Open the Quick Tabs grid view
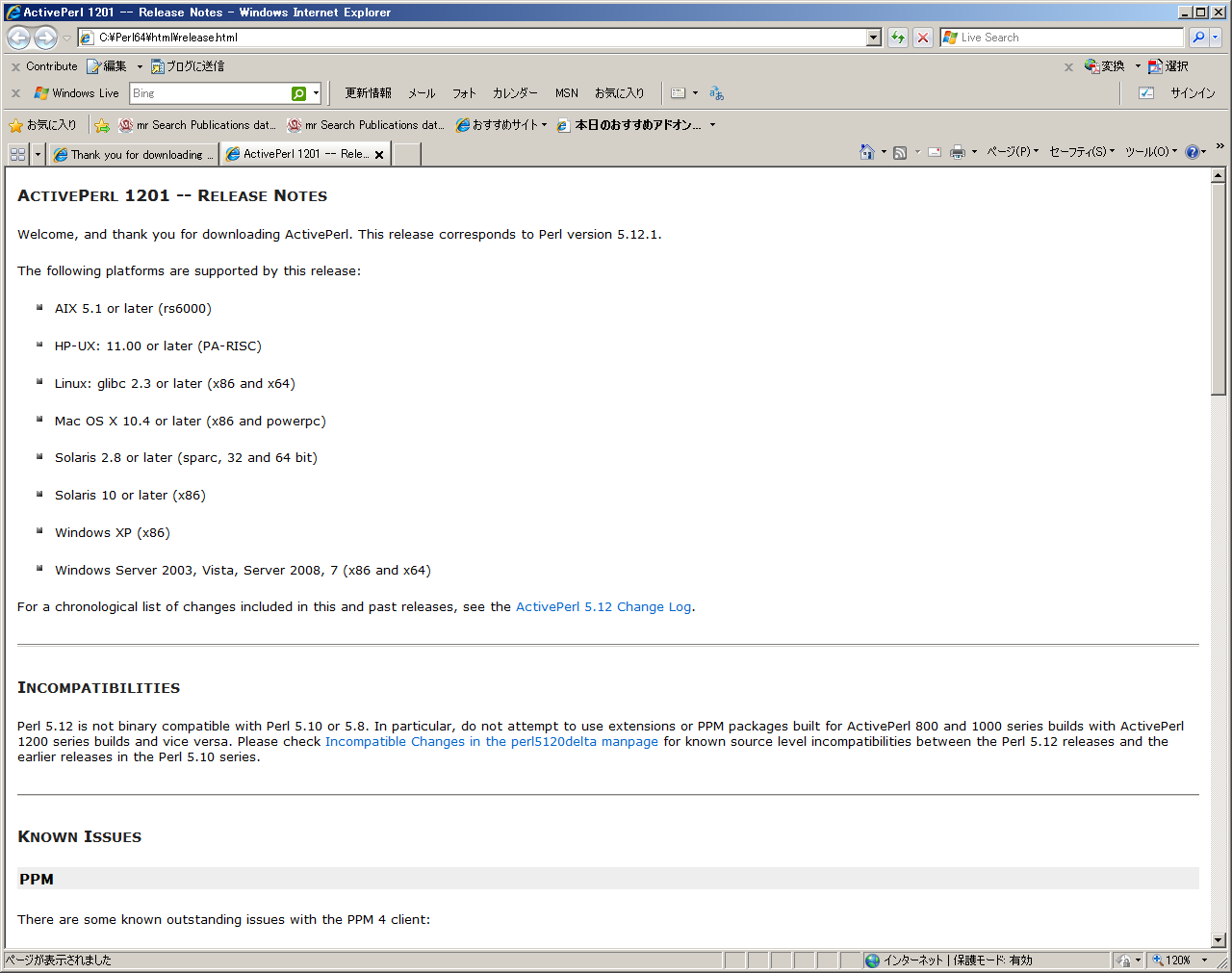The width and height of the screenshot is (1232, 973). [x=17, y=154]
